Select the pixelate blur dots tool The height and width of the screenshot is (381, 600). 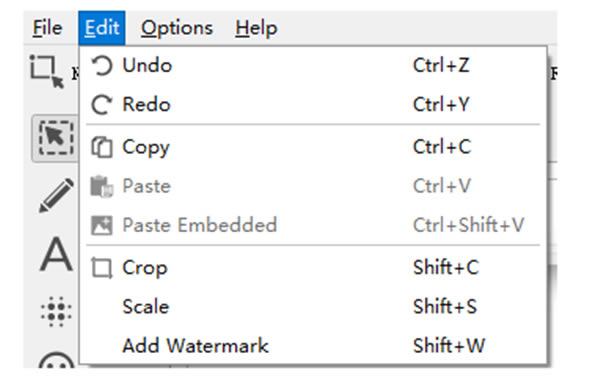56,311
